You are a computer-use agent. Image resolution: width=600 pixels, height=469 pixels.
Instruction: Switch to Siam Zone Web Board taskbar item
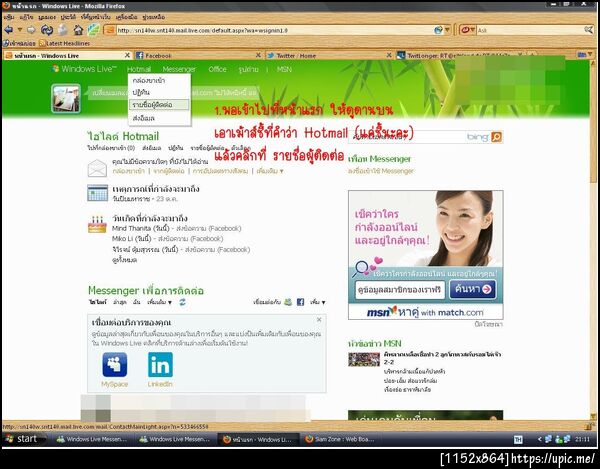(x=340, y=439)
